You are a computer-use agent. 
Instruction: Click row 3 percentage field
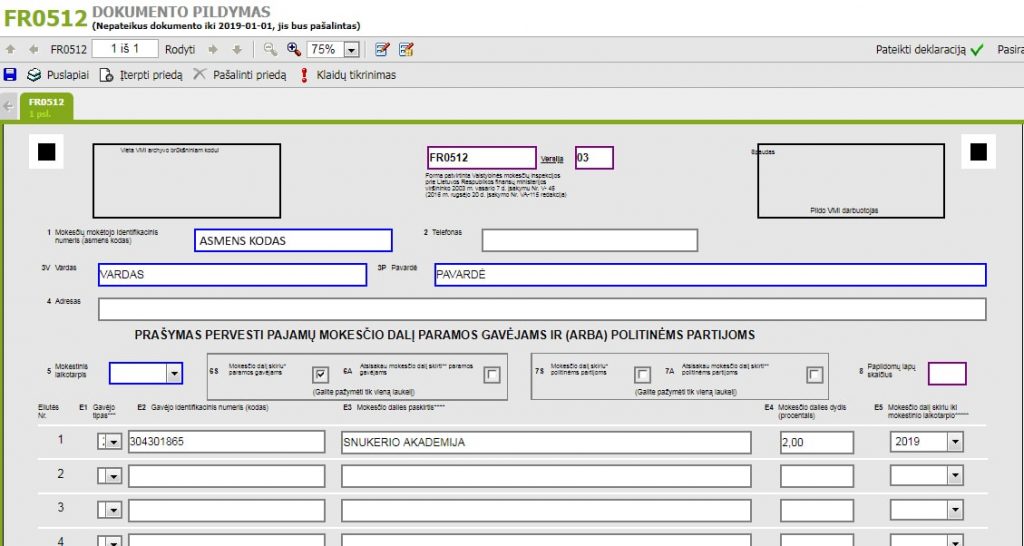point(817,510)
